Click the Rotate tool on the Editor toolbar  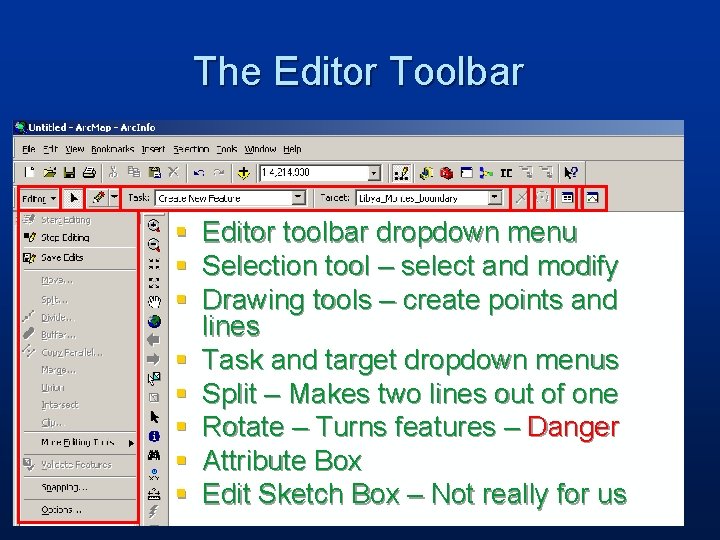tap(543, 198)
